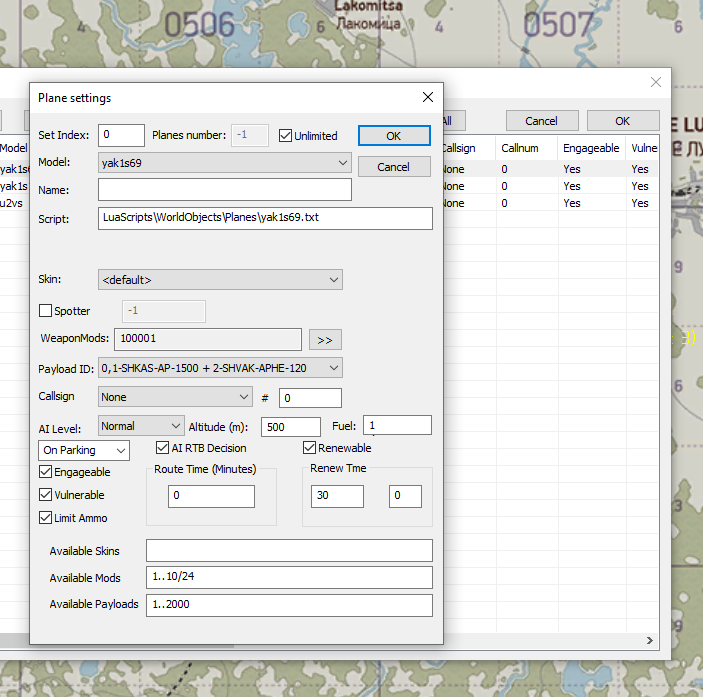Click the >> button beside WeaponMods
The height and width of the screenshot is (697, 703).
325,340
